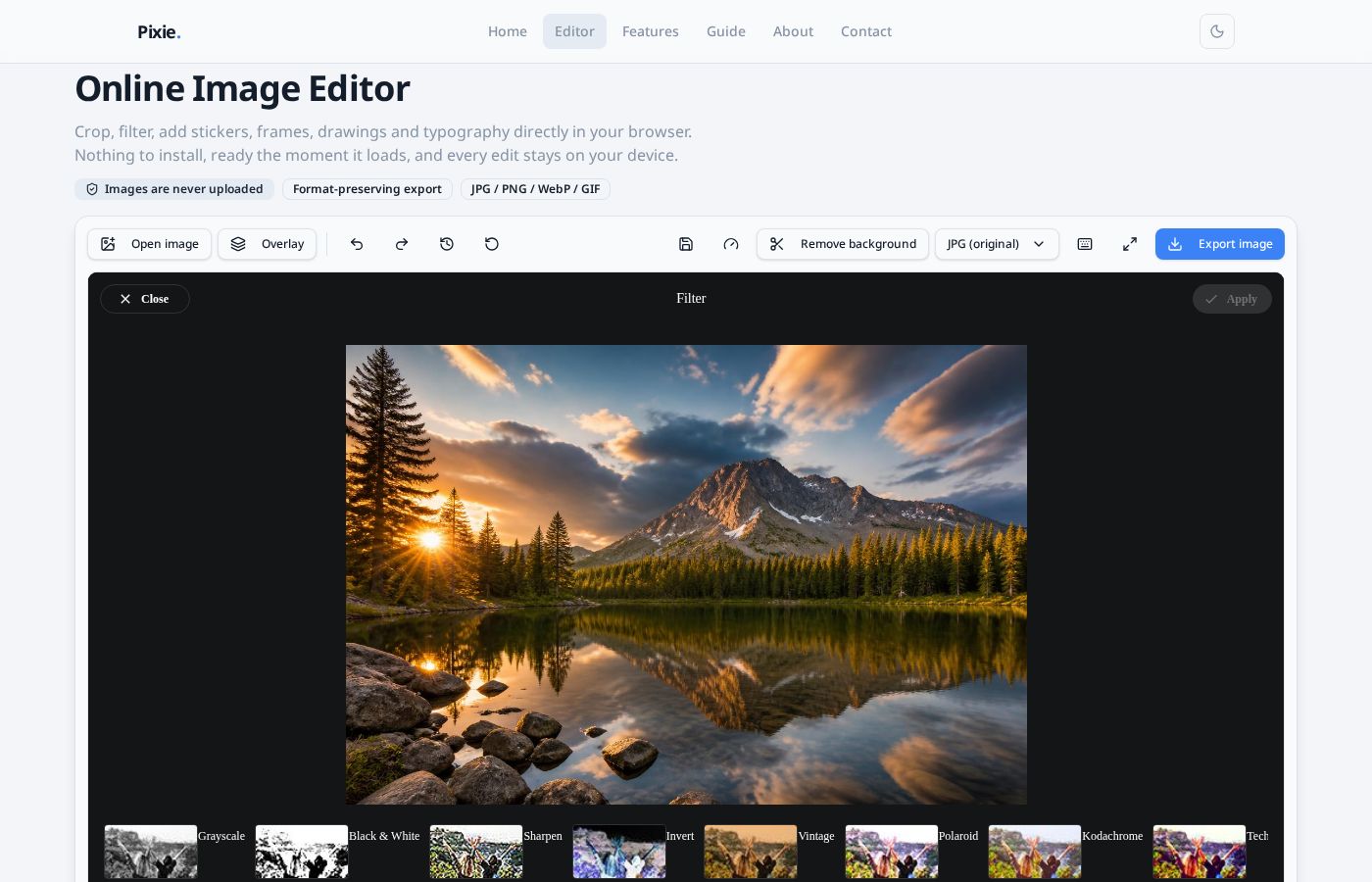Go to the Home nav item

point(508,31)
